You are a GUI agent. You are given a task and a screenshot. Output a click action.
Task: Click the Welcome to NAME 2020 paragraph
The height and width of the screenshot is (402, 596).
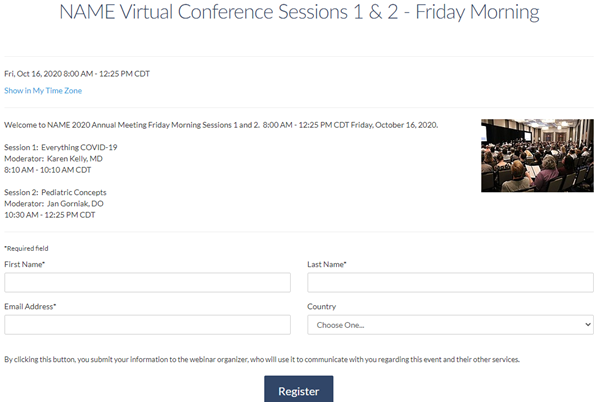tap(221, 125)
